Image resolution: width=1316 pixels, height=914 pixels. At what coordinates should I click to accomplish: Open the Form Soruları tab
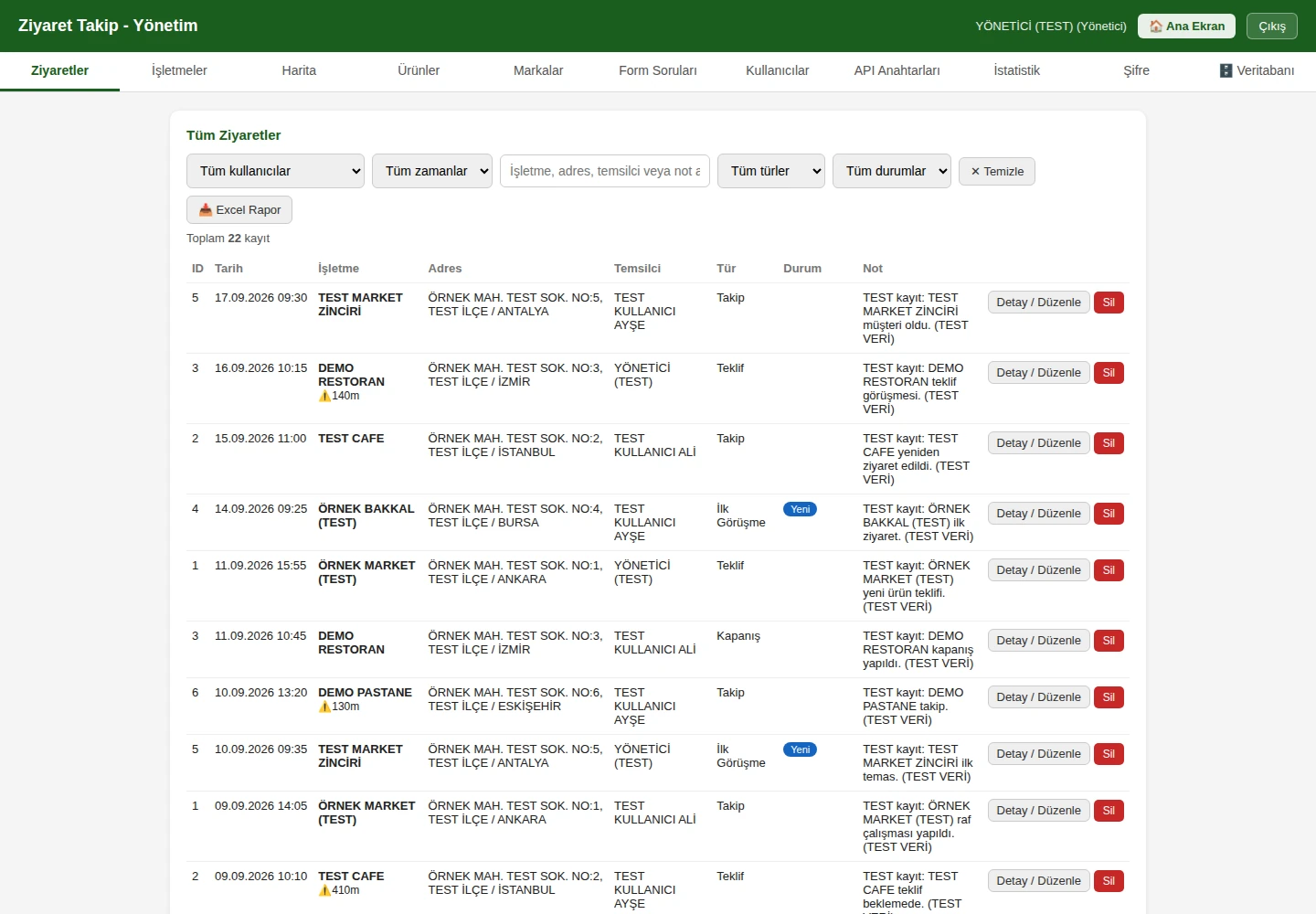pyautogui.click(x=658, y=70)
